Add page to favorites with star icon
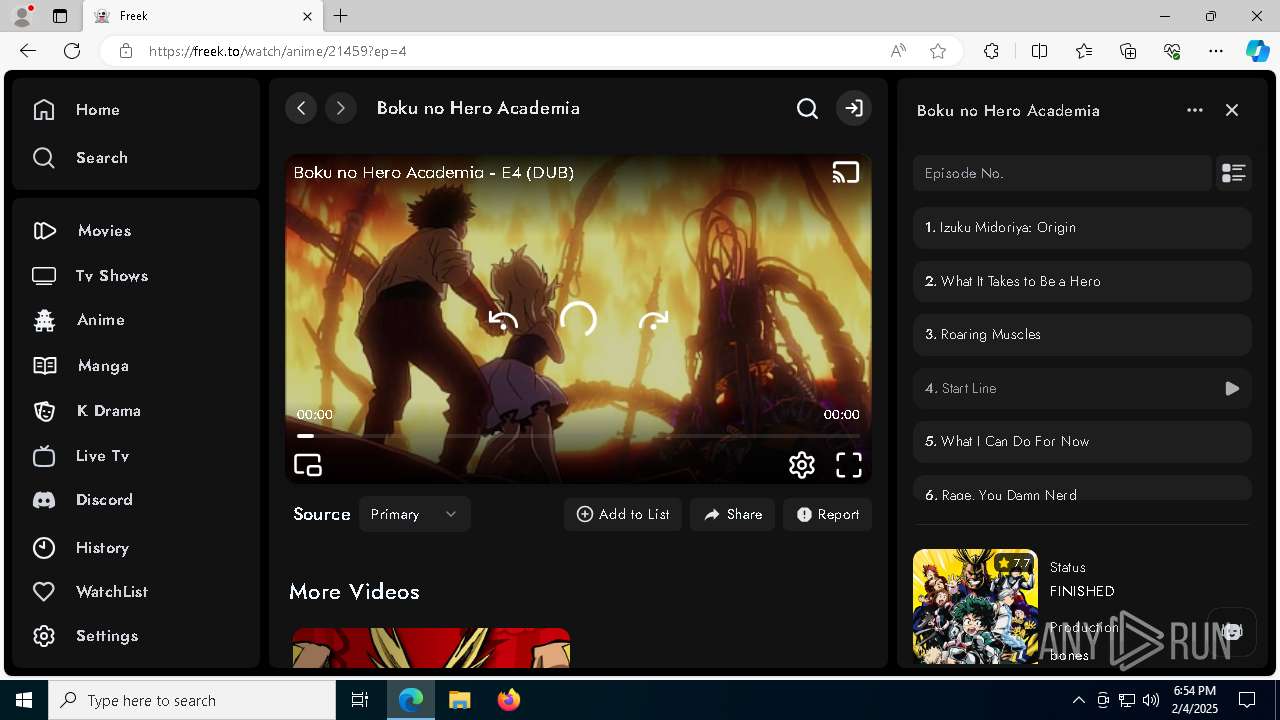Screen dimensions: 1280x720 pyautogui.click(x=938, y=51)
